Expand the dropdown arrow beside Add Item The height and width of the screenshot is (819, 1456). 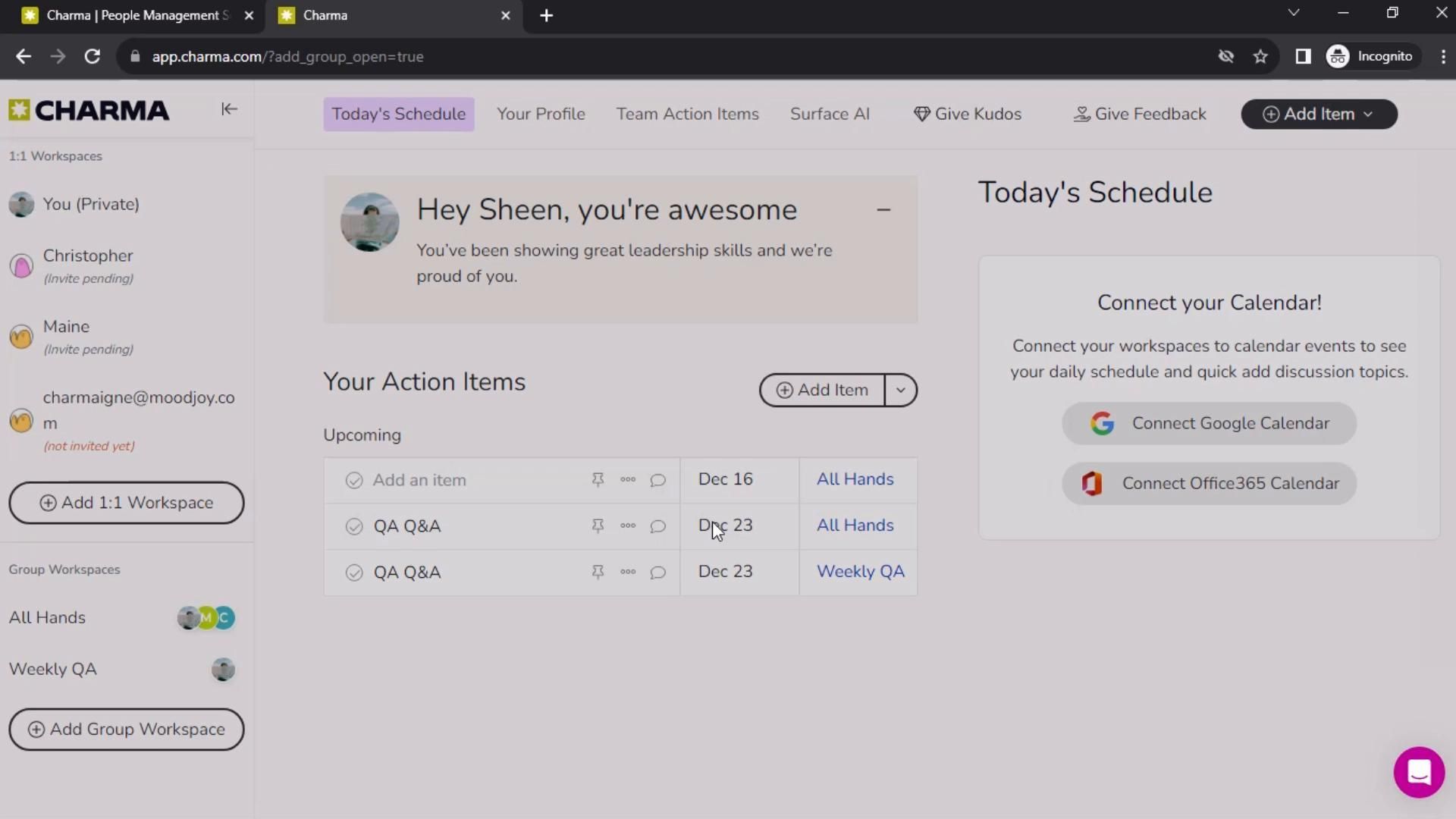pyautogui.click(x=900, y=390)
